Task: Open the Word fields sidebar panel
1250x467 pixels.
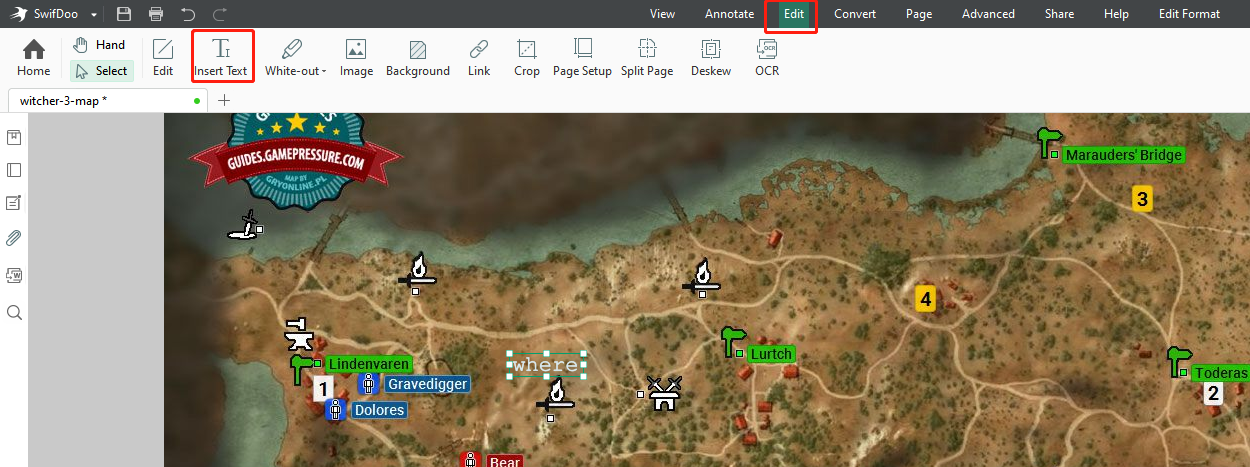Action: point(14,274)
